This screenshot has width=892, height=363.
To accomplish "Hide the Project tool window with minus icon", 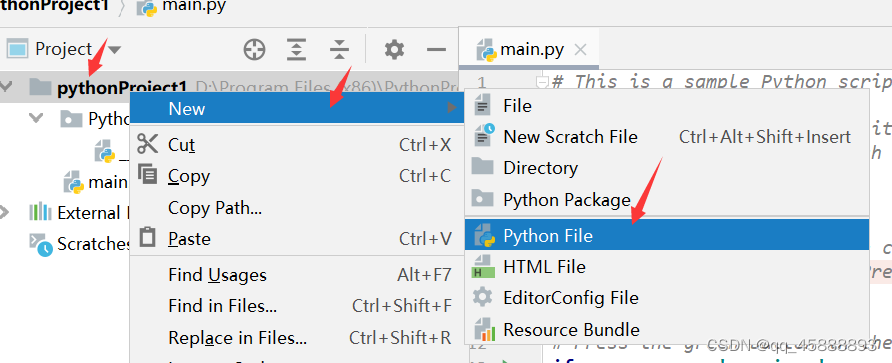I will (x=436, y=50).
